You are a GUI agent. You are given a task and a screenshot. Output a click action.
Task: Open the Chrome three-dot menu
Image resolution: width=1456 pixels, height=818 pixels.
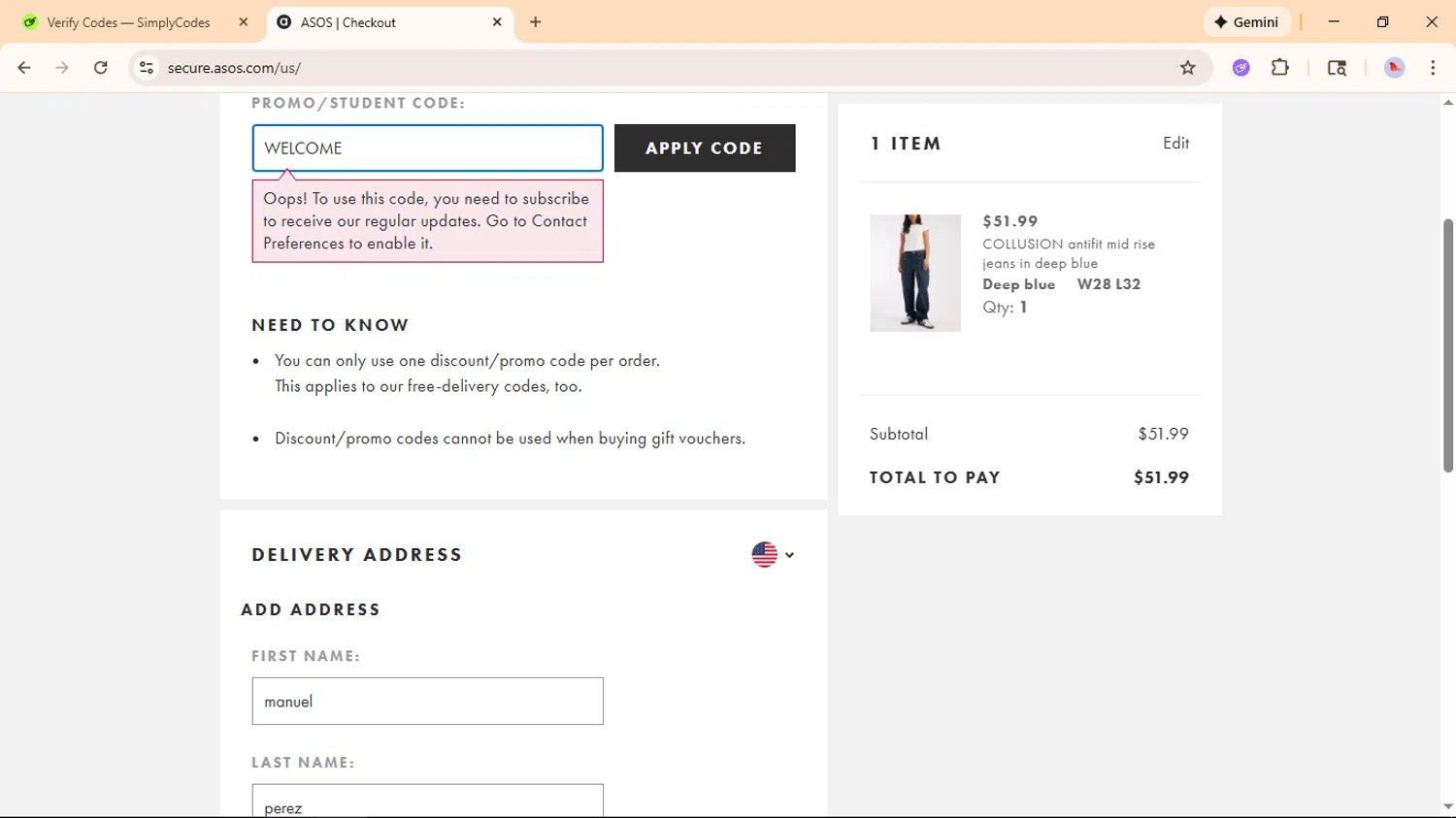click(x=1433, y=68)
